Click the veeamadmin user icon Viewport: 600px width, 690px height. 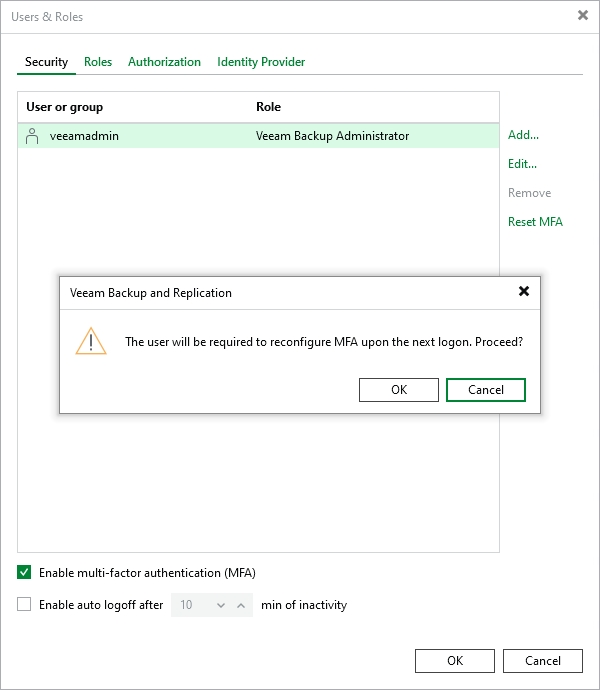32,136
